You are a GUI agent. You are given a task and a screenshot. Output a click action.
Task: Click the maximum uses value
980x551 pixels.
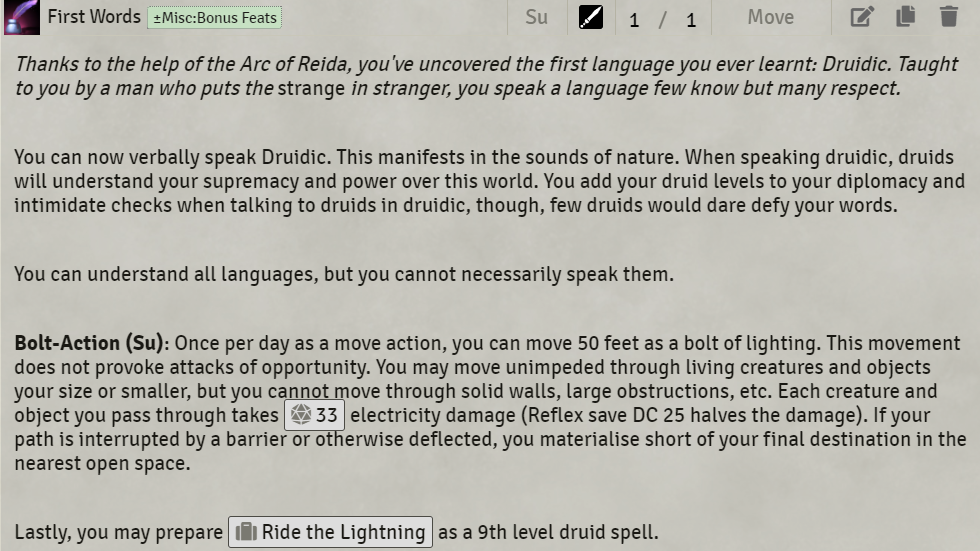tap(691, 20)
